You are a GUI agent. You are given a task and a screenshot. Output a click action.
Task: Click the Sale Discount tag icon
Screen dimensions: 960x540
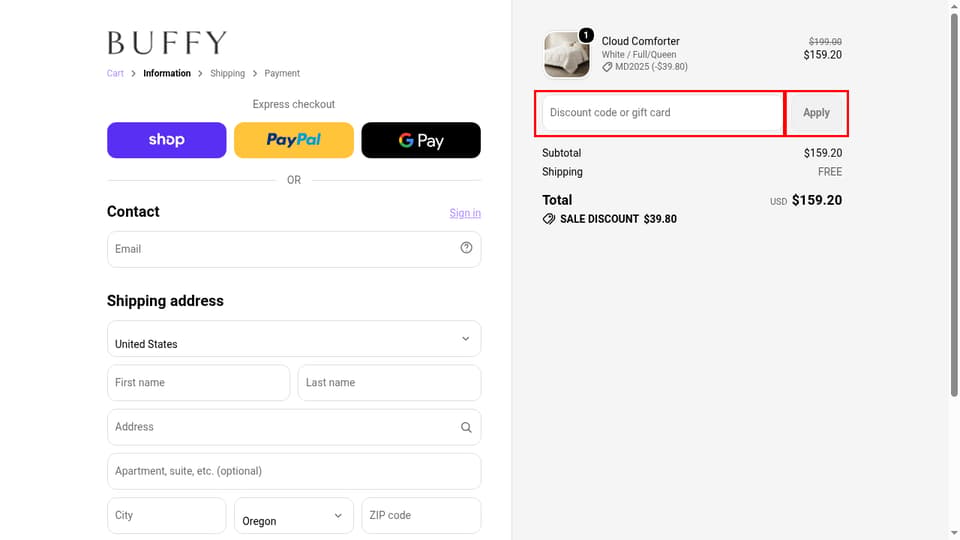pos(549,219)
